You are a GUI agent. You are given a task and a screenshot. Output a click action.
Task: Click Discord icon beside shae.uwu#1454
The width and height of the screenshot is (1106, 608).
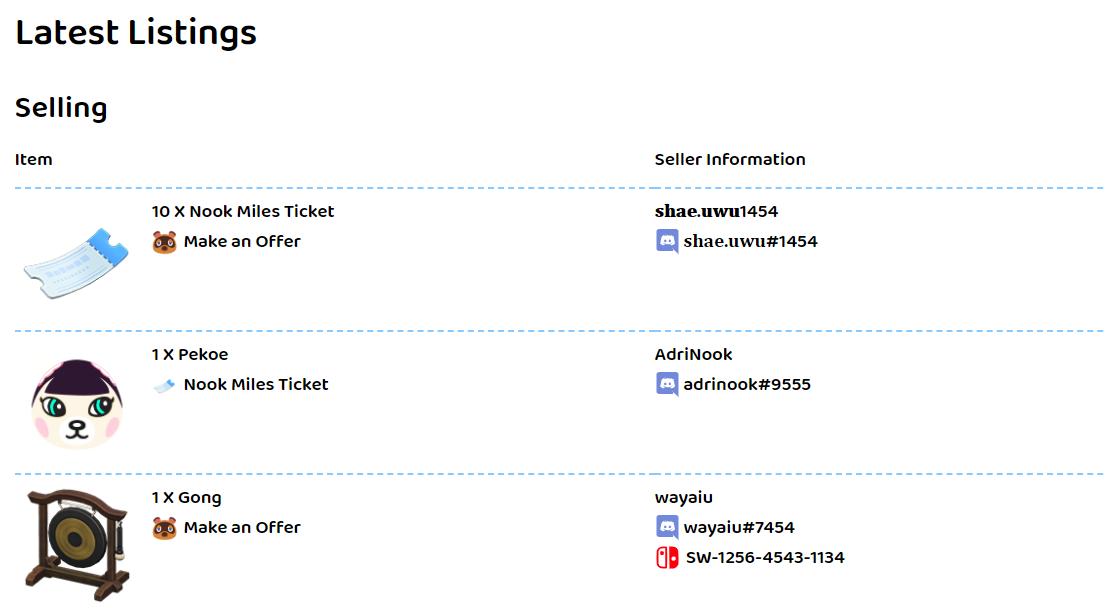(x=667, y=241)
